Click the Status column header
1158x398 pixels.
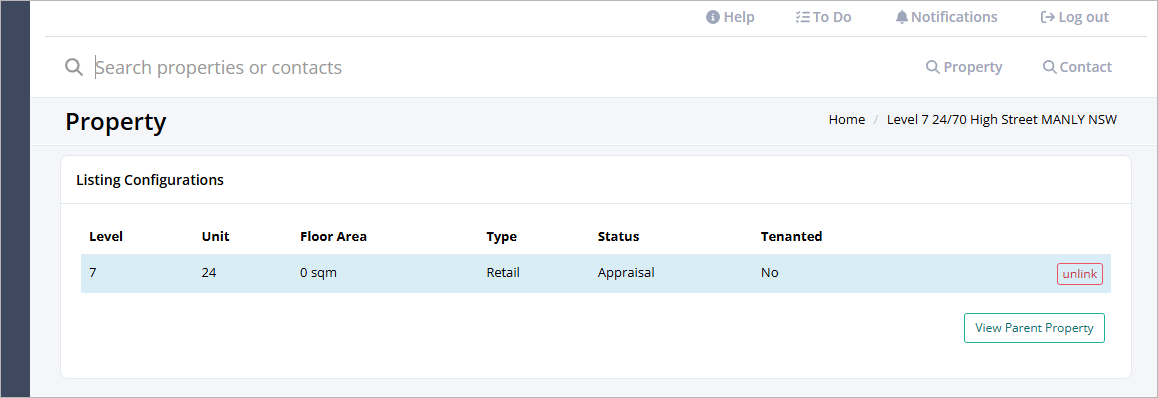(x=618, y=237)
